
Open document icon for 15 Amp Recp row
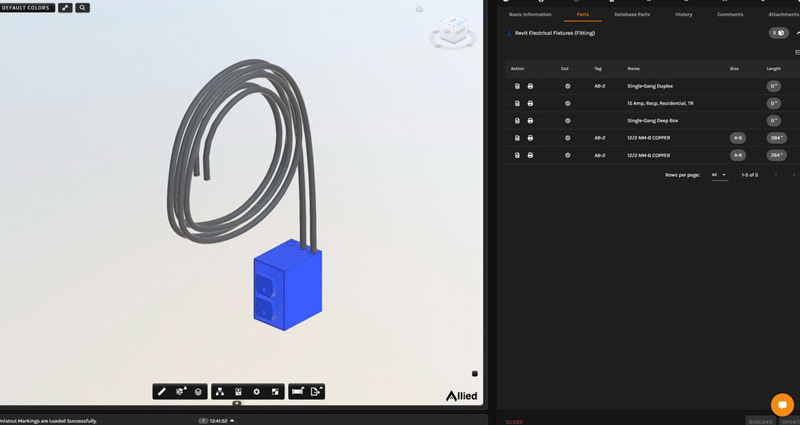(517, 104)
